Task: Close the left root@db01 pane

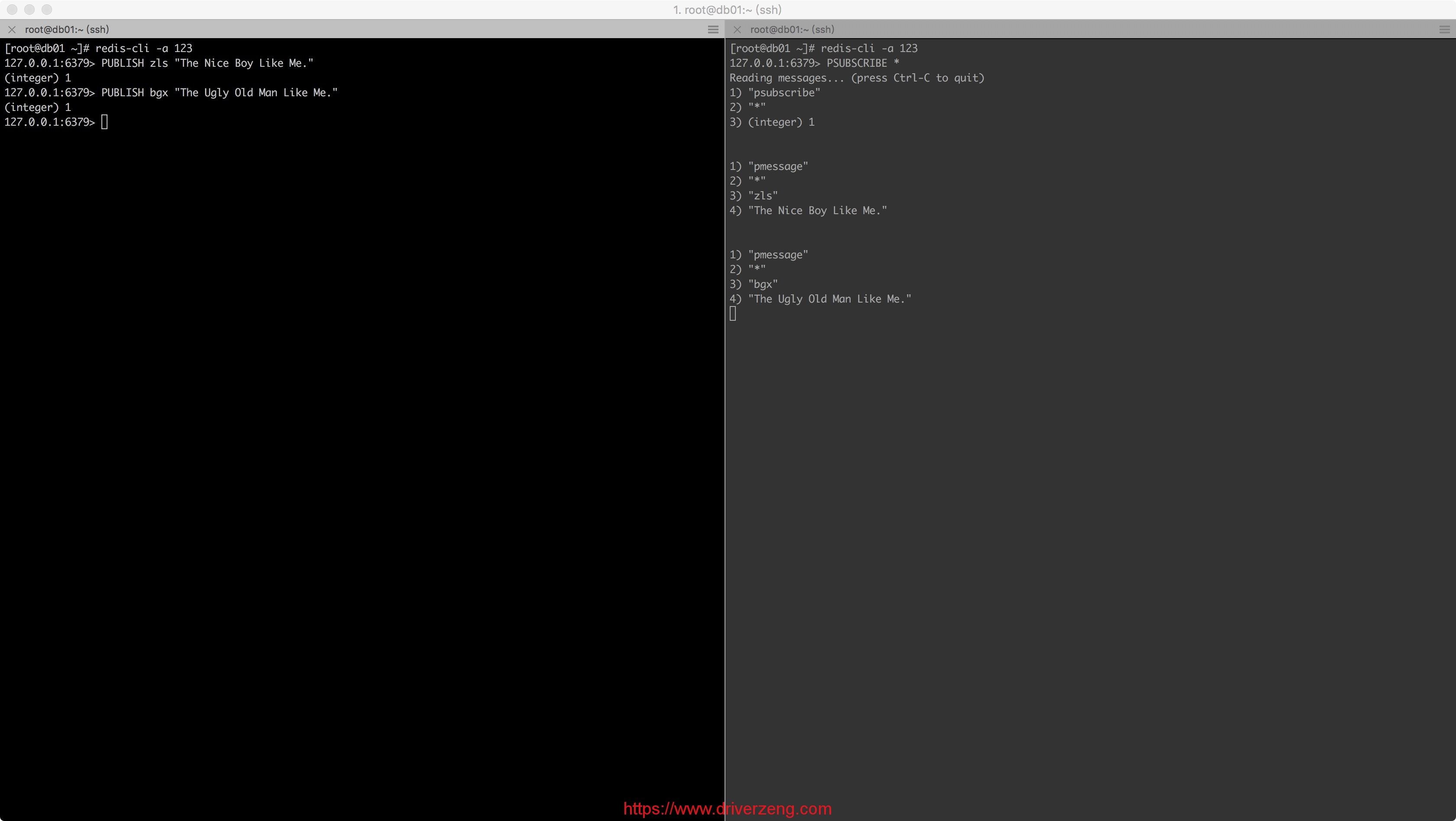Action: point(12,29)
